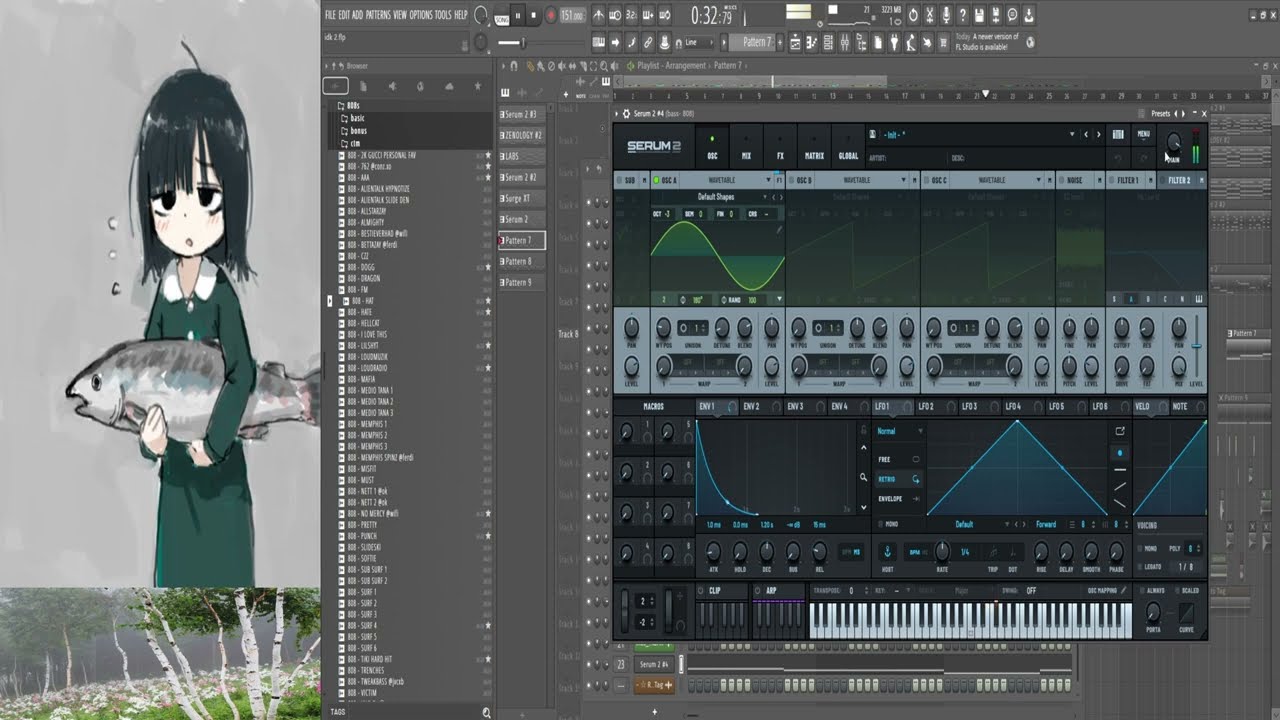1280x720 pixels.
Task: Switch to Serum FX tab
Action: pos(780,147)
